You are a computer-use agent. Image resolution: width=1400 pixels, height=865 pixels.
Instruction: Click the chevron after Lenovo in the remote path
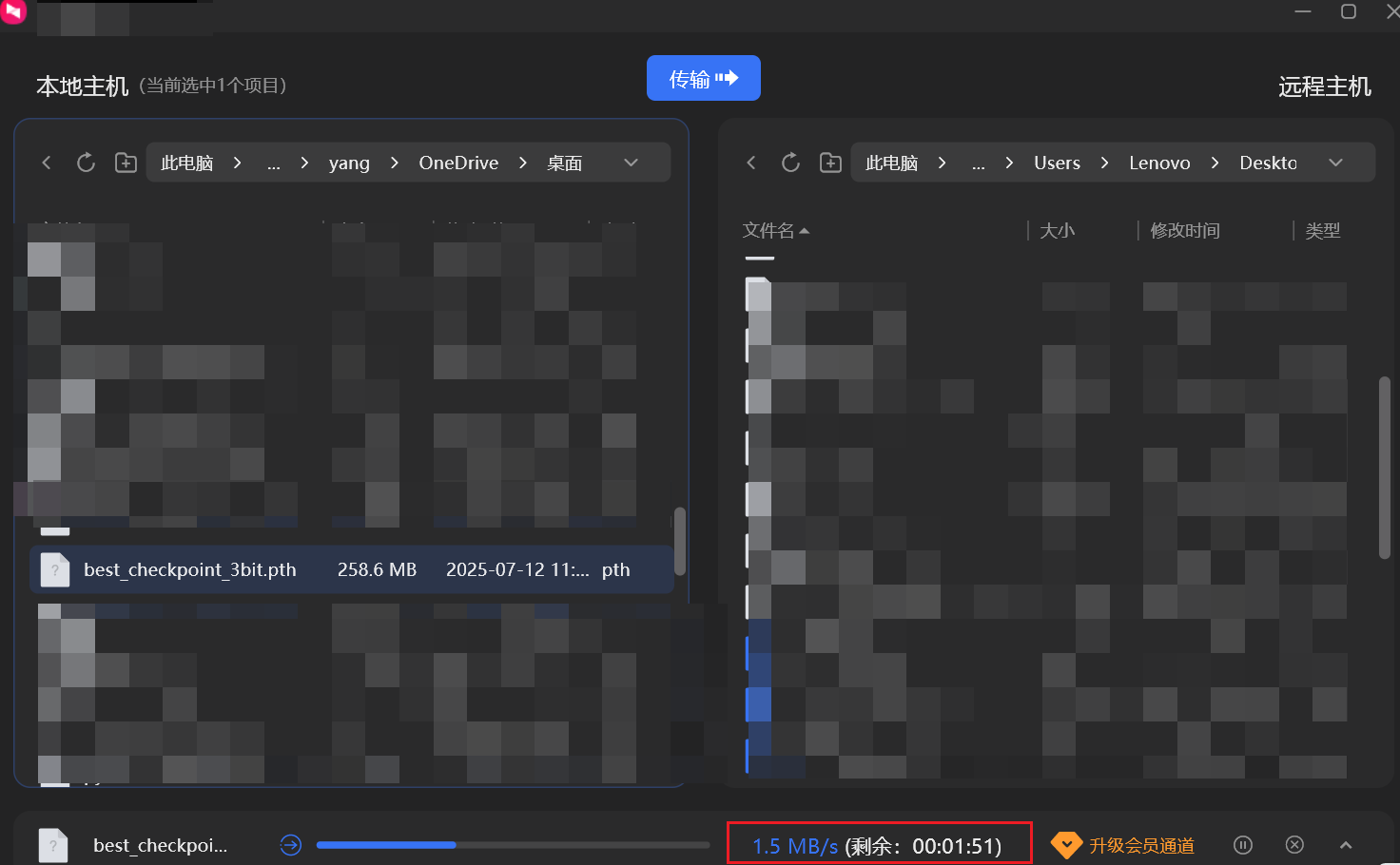click(1215, 163)
